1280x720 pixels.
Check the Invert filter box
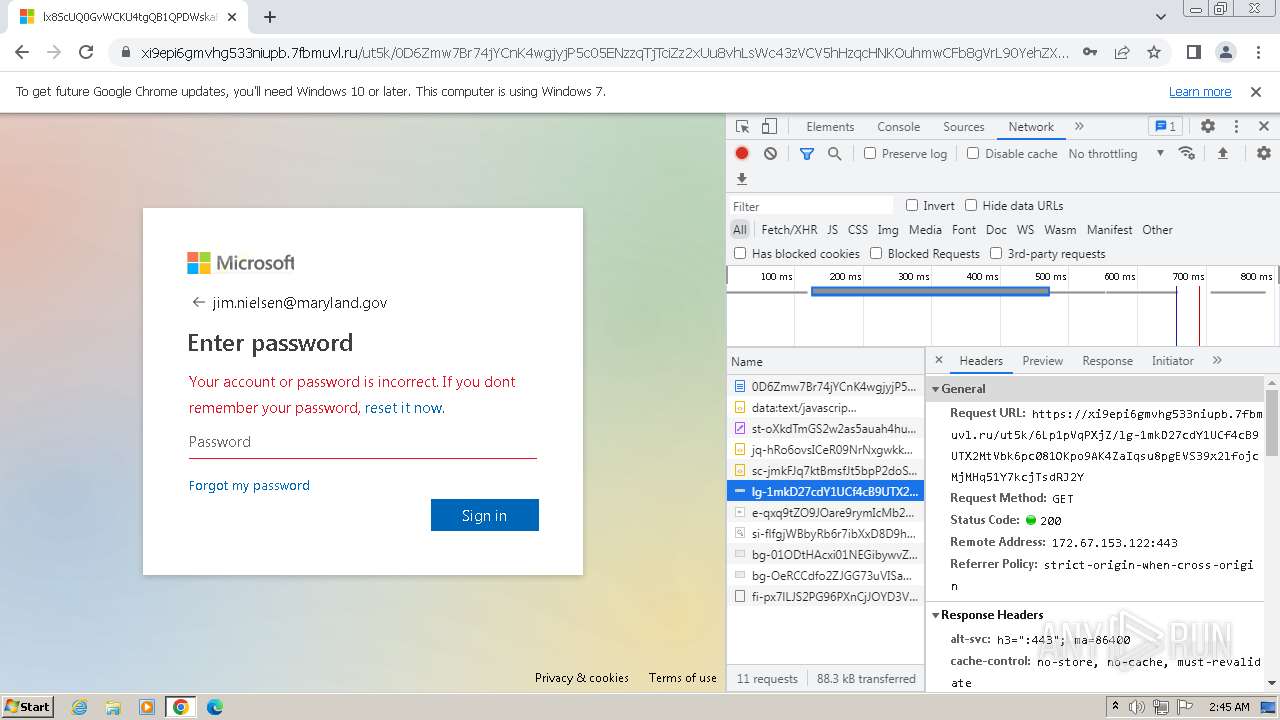coord(912,205)
